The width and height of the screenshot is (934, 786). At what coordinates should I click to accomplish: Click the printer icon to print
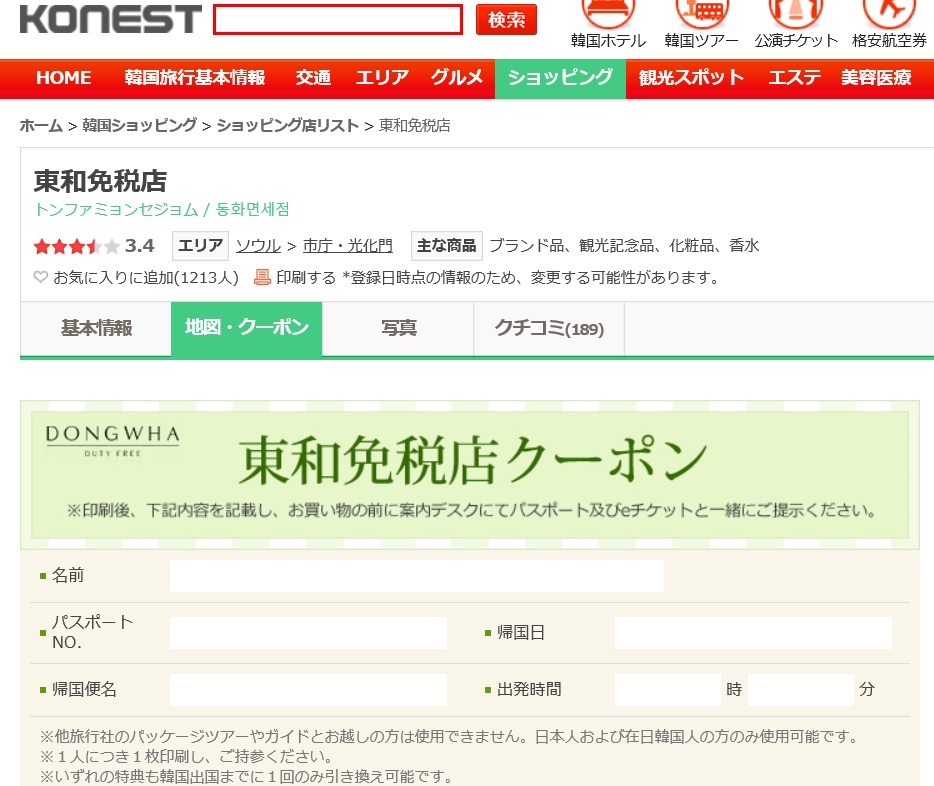pyautogui.click(x=262, y=278)
